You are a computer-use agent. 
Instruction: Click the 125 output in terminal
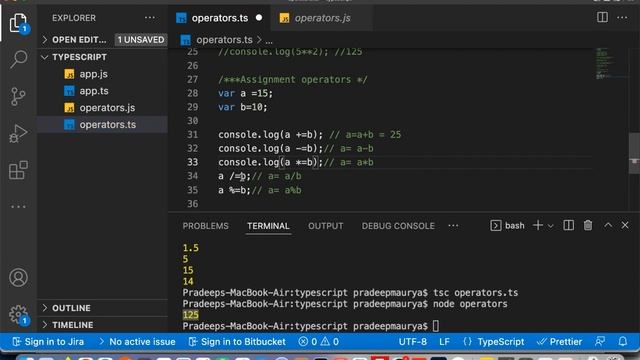tap(191, 315)
